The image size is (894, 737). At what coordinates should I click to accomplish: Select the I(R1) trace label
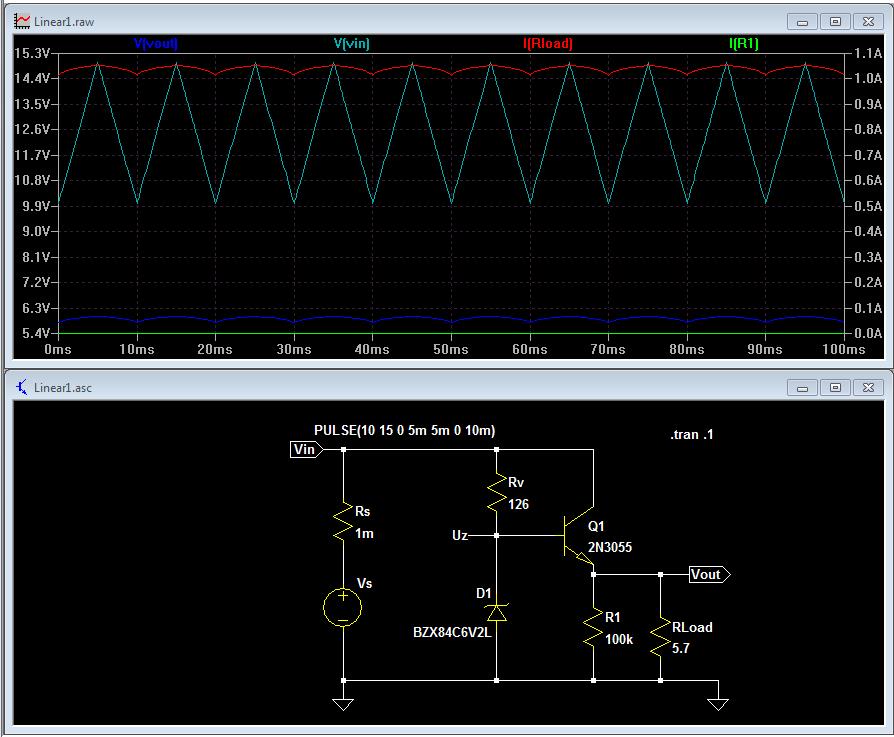click(745, 43)
